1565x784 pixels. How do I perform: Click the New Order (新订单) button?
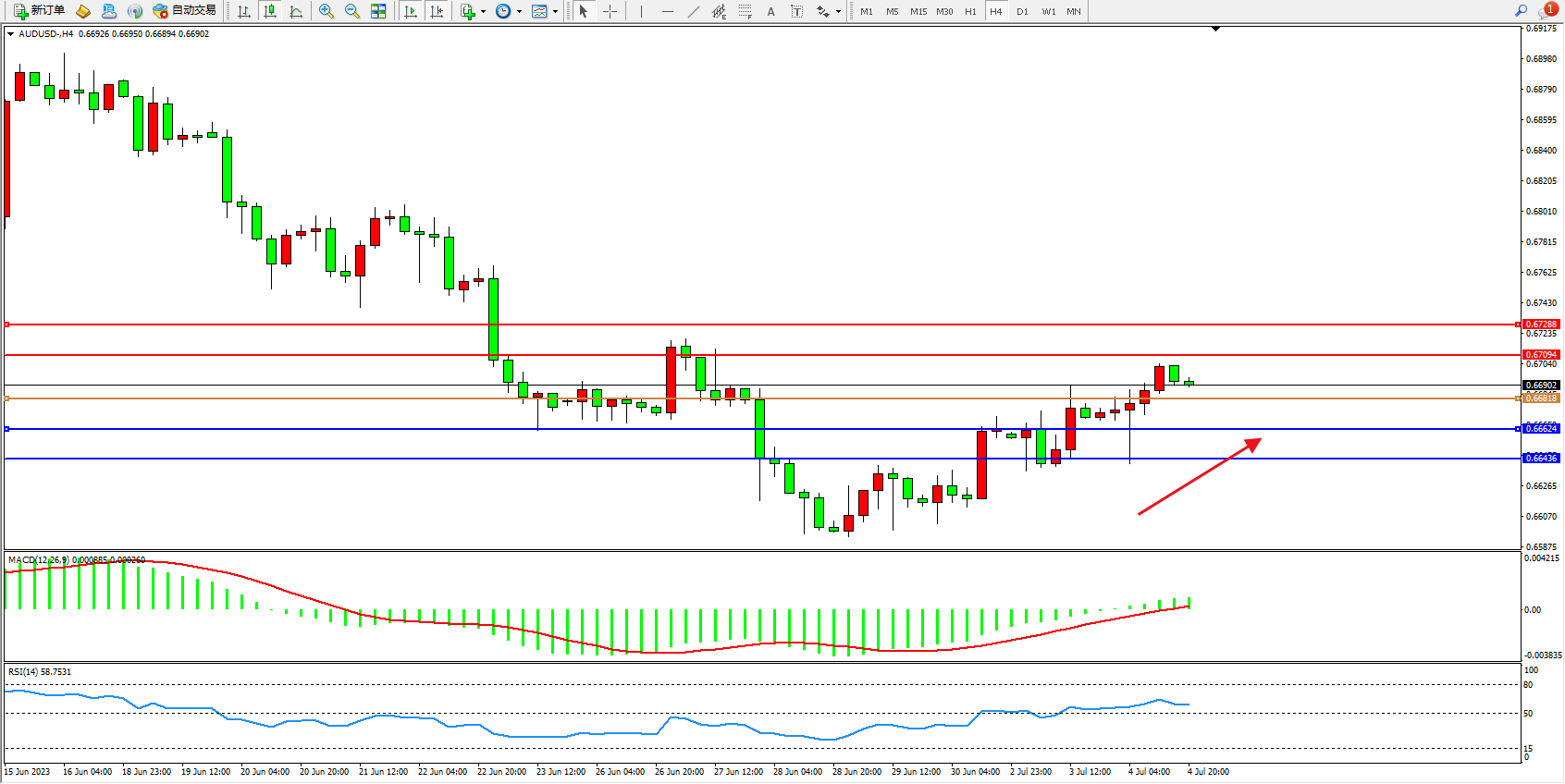[x=39, y=11]
